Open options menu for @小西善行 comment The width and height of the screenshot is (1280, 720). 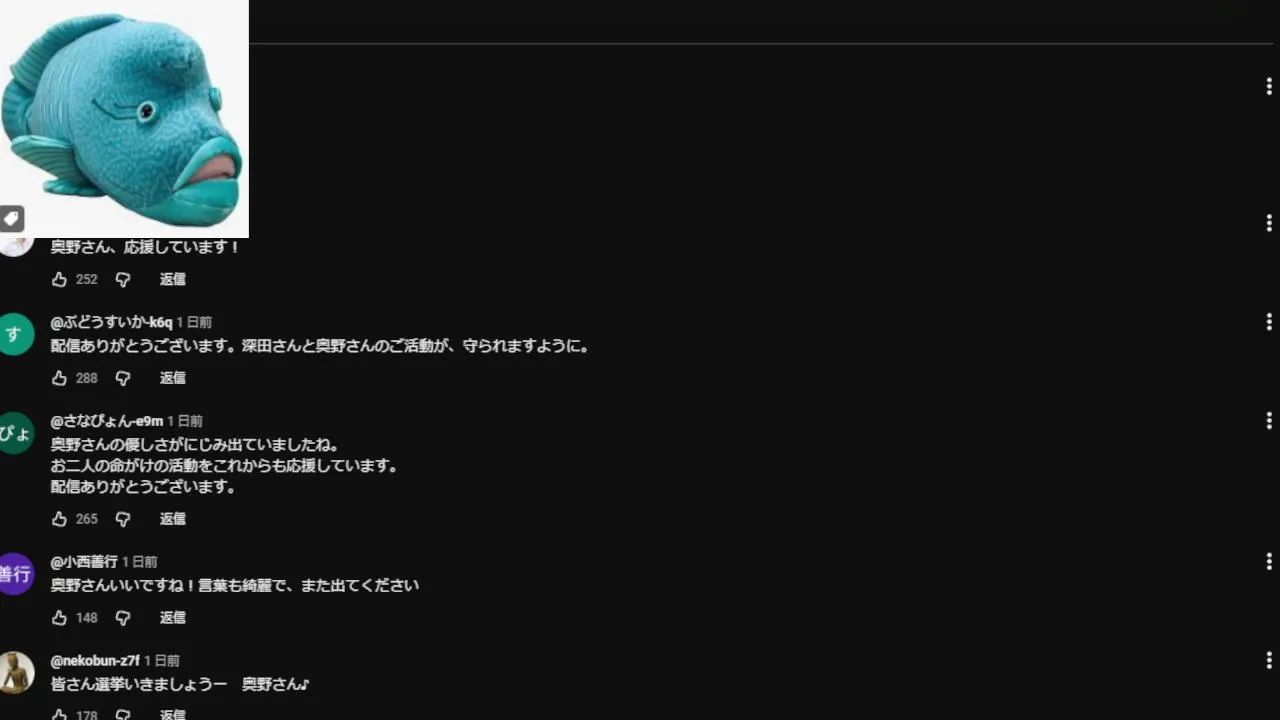[x=1268, y=562]
